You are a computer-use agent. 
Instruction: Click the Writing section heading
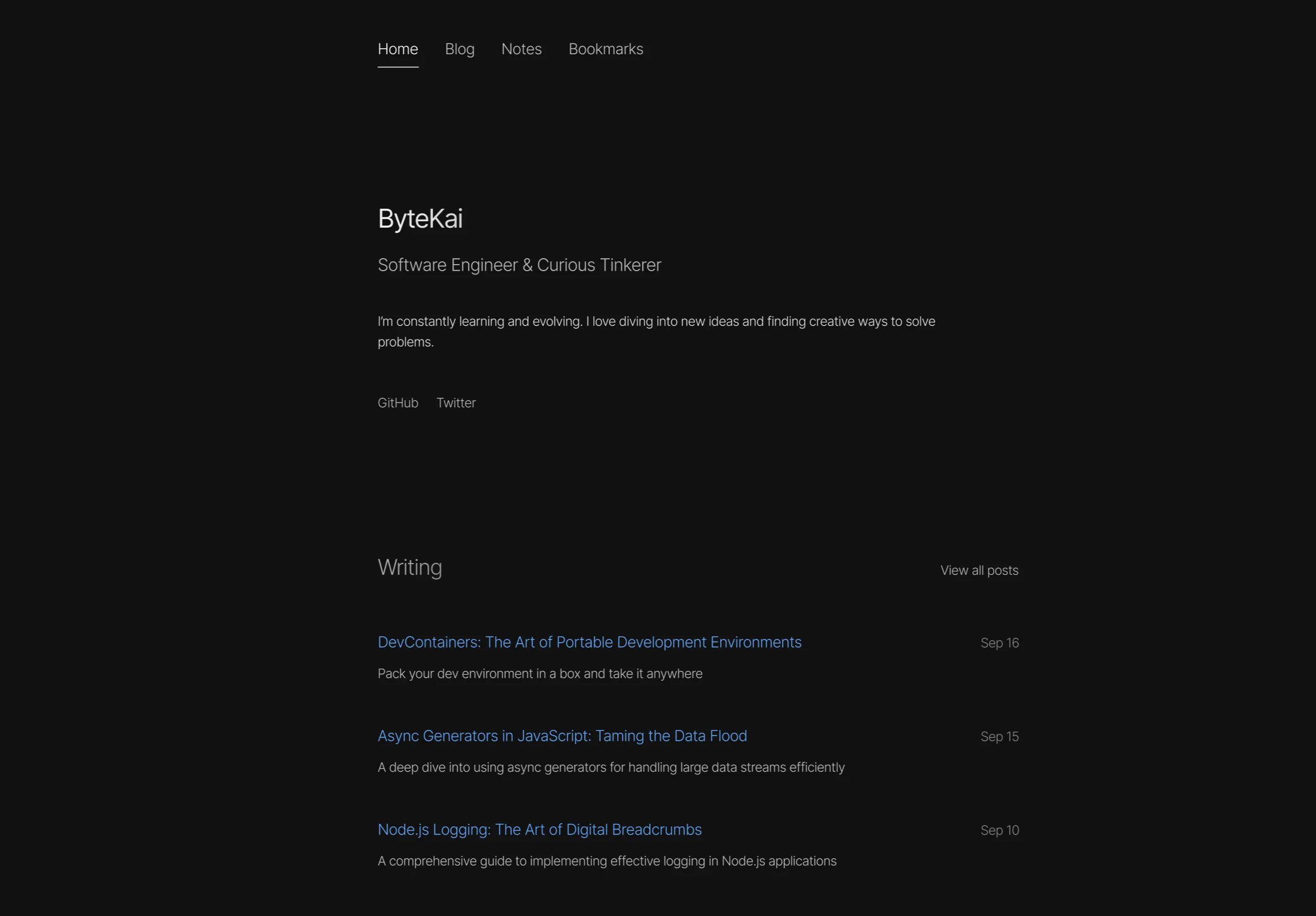click(x=409, y=567)
